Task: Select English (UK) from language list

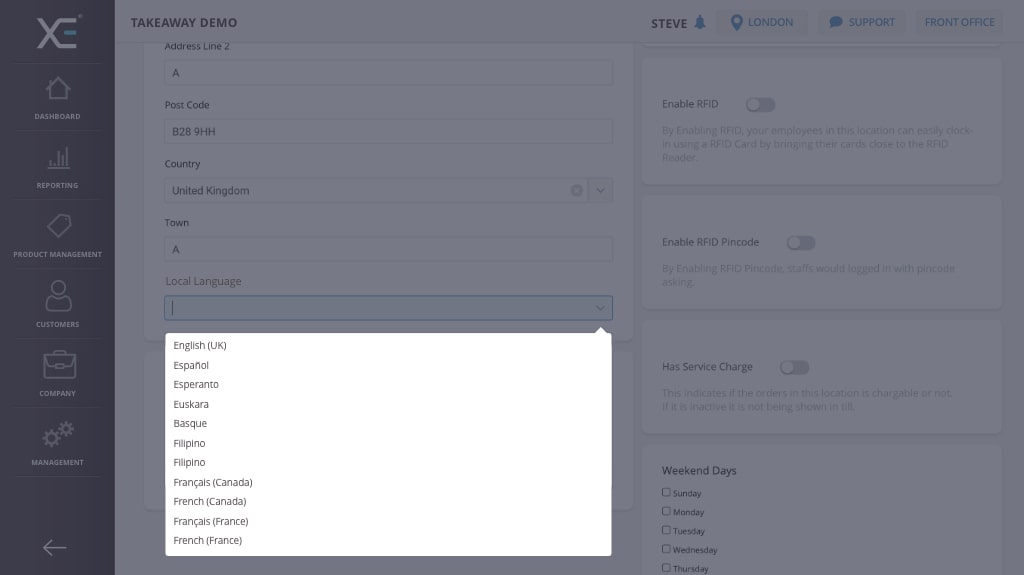Action: [x=200, y=345]
